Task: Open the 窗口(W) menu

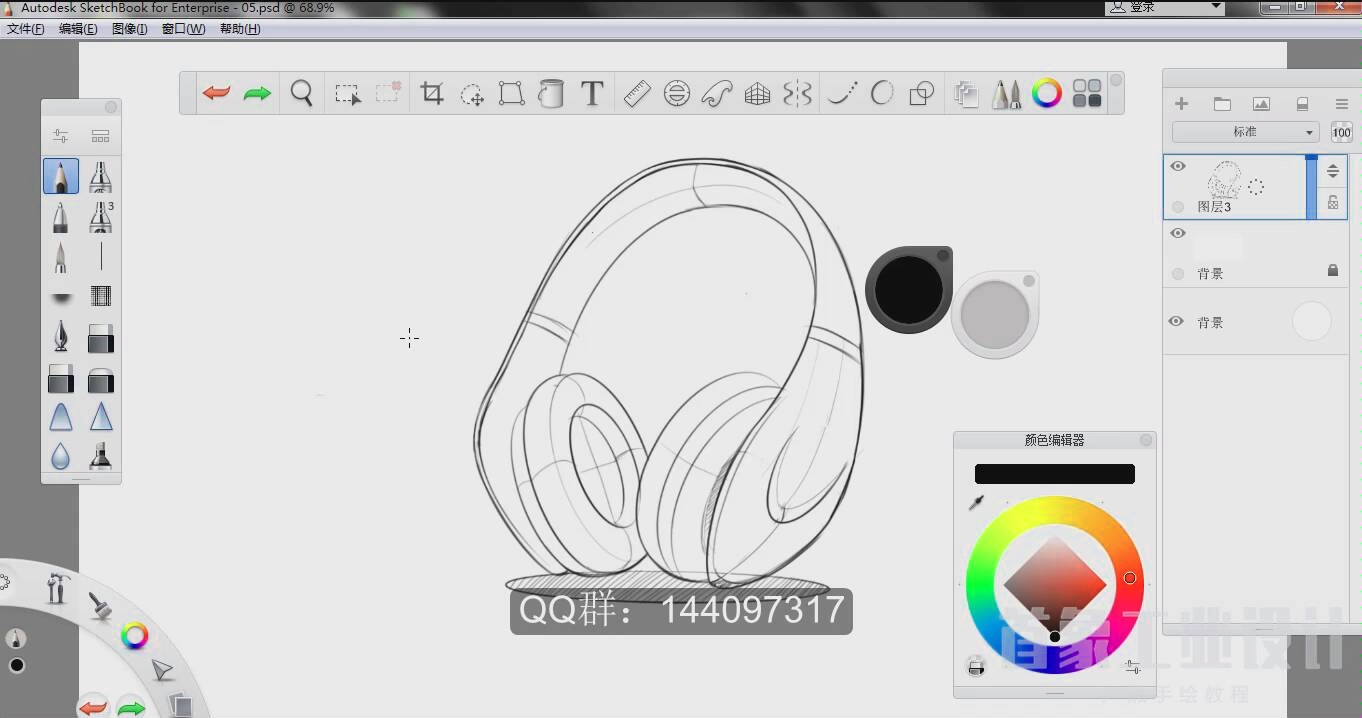Action: click(x=183, y=29)
